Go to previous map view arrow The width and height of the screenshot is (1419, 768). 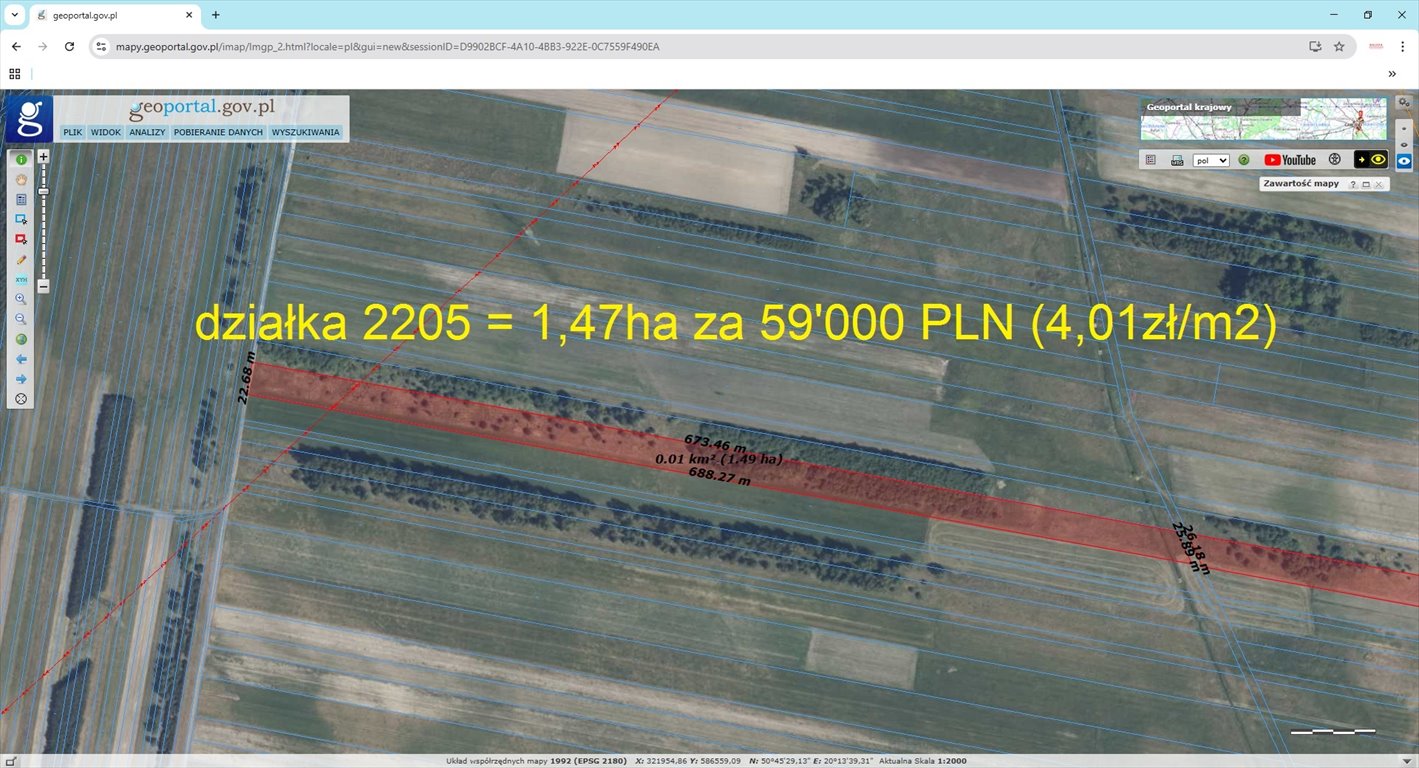[x=20, y=359]
